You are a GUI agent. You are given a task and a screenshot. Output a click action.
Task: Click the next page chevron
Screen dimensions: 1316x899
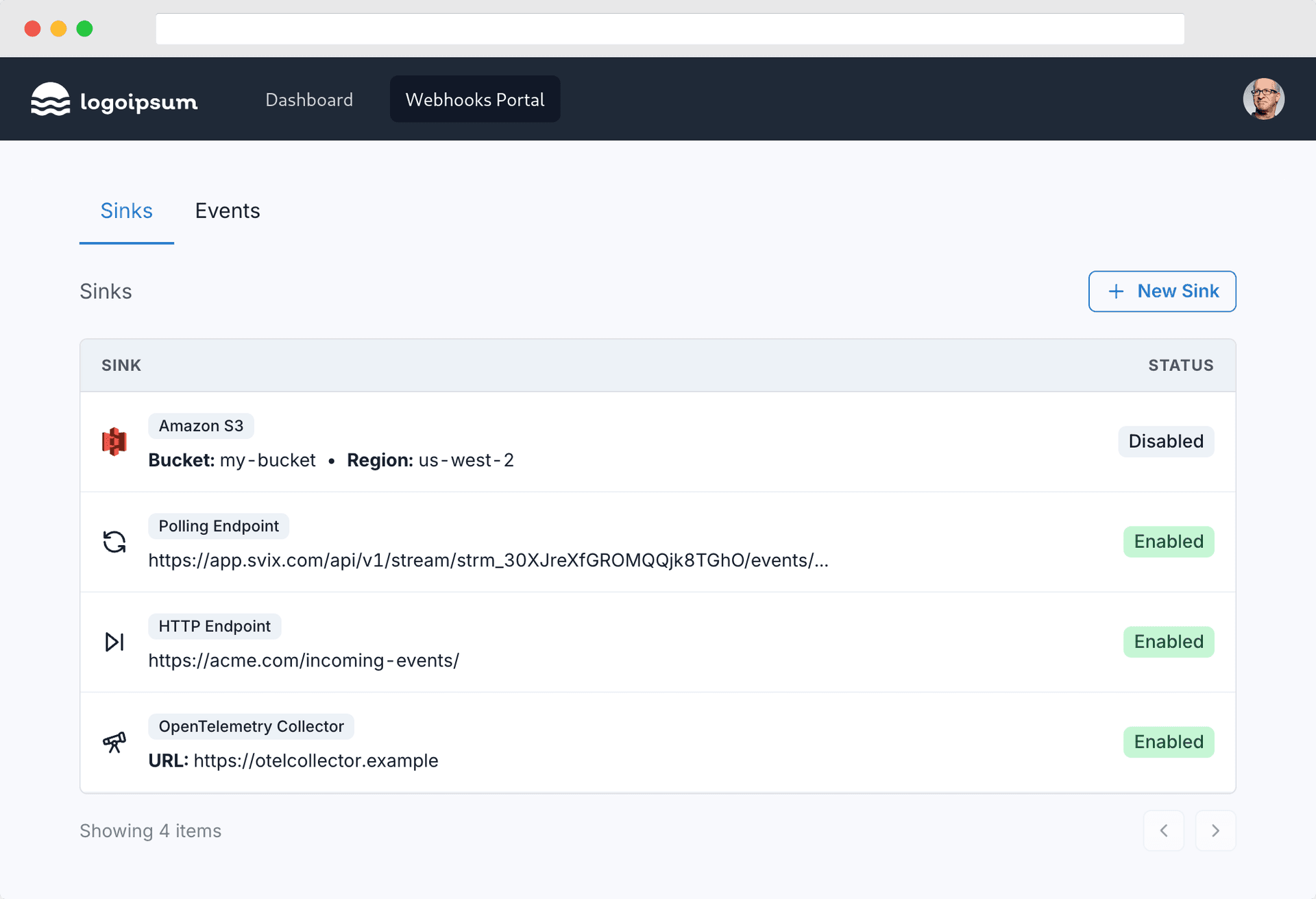pyautogui.click(x=1215, y=830)
